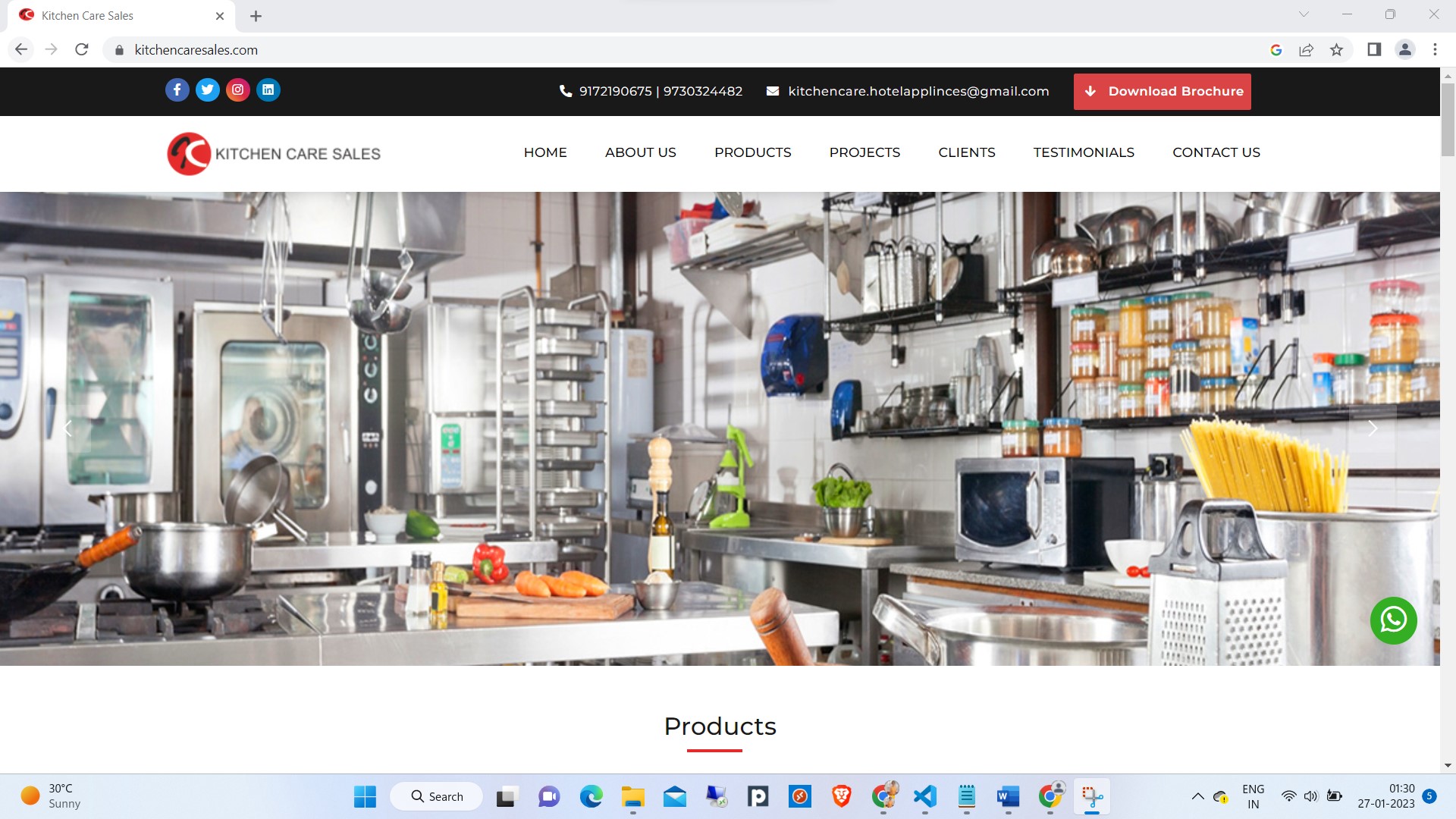Toggle the browser side panel
Image resolution: width=1456 pixels, height=819 pixels.
[x=1374, y=49]
